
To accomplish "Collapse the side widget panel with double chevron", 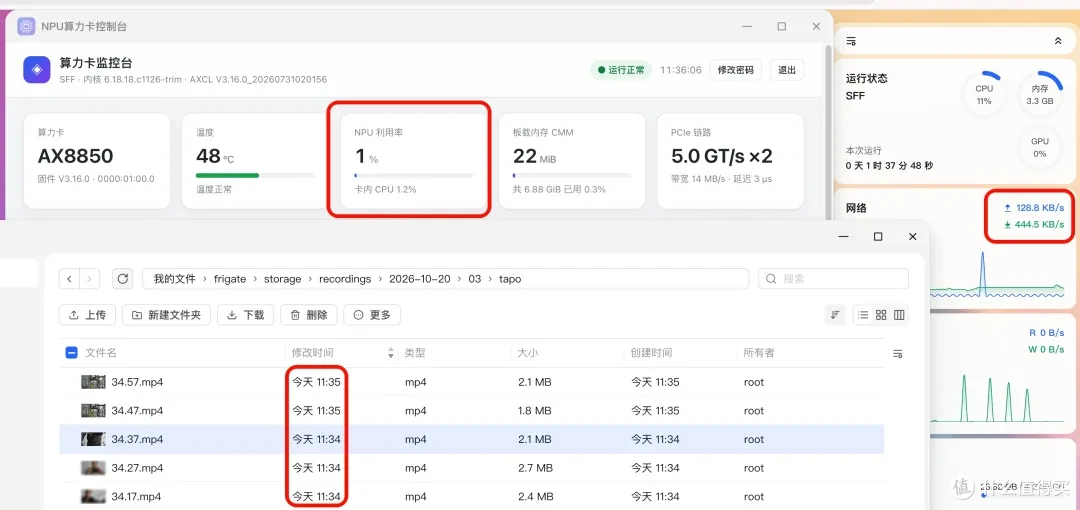I will click(x=1058, y=41).
